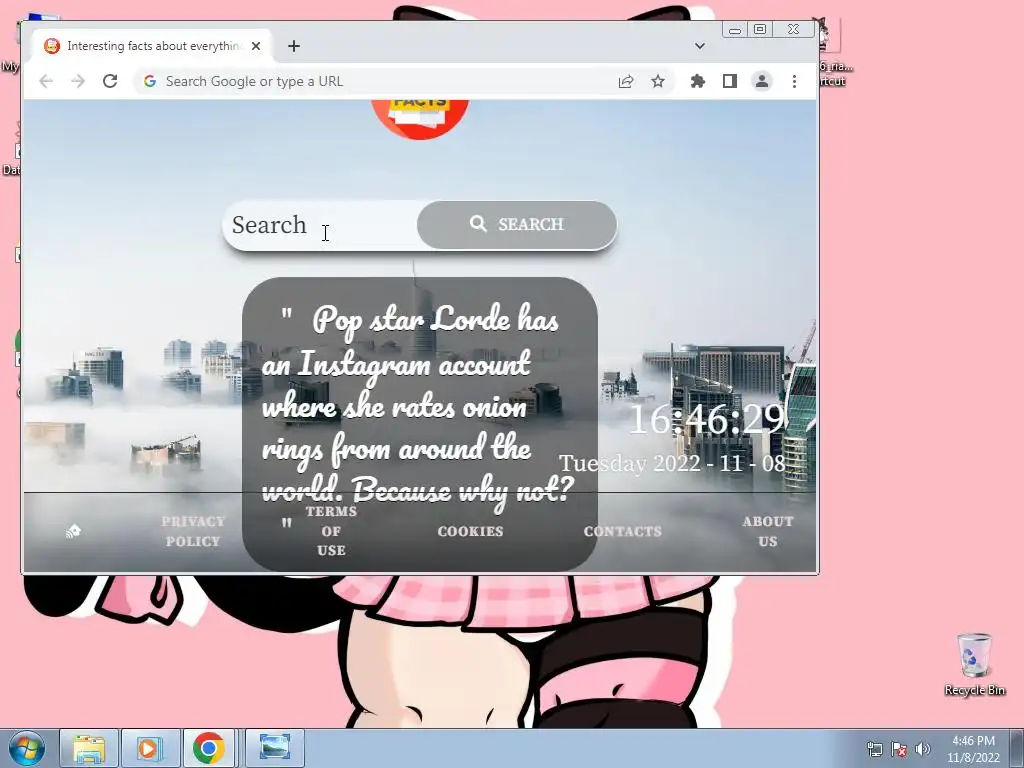The image size is (1024, 768).
Task: Restore down the Chrome window
Action: pyautogui.click(x=760, y=29)
